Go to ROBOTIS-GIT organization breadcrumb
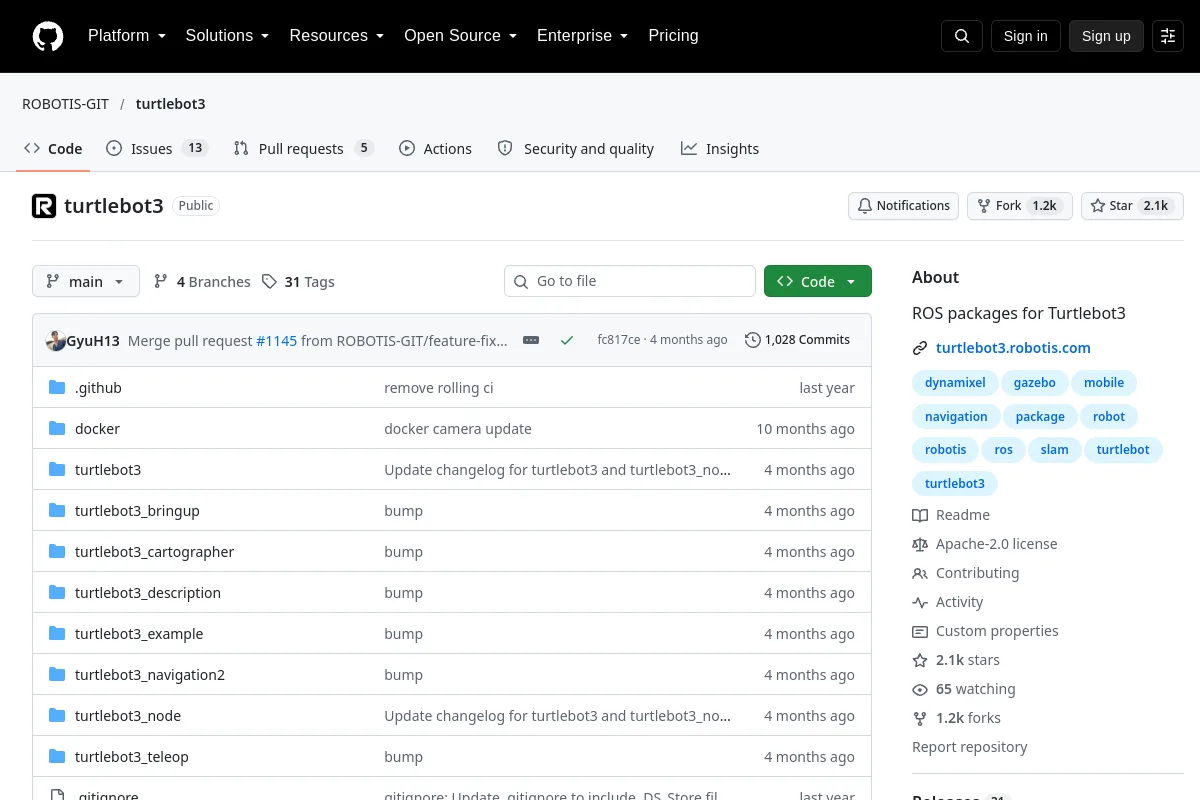Screen dimensions: 1200x800 (65, 104)
